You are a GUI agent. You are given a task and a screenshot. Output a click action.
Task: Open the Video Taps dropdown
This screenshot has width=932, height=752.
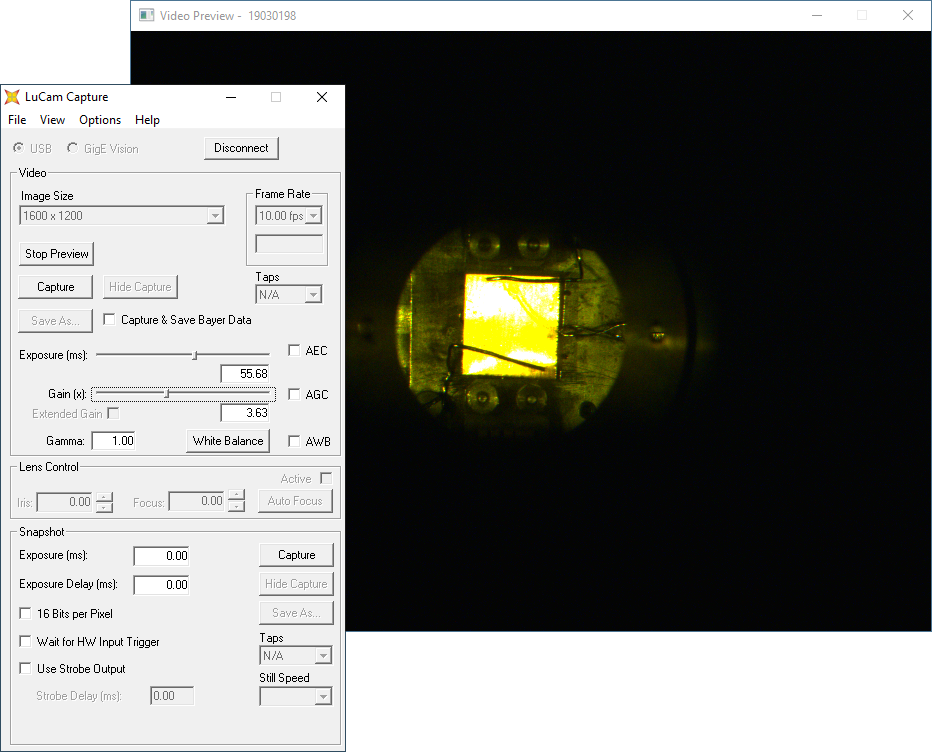(313, 295)
